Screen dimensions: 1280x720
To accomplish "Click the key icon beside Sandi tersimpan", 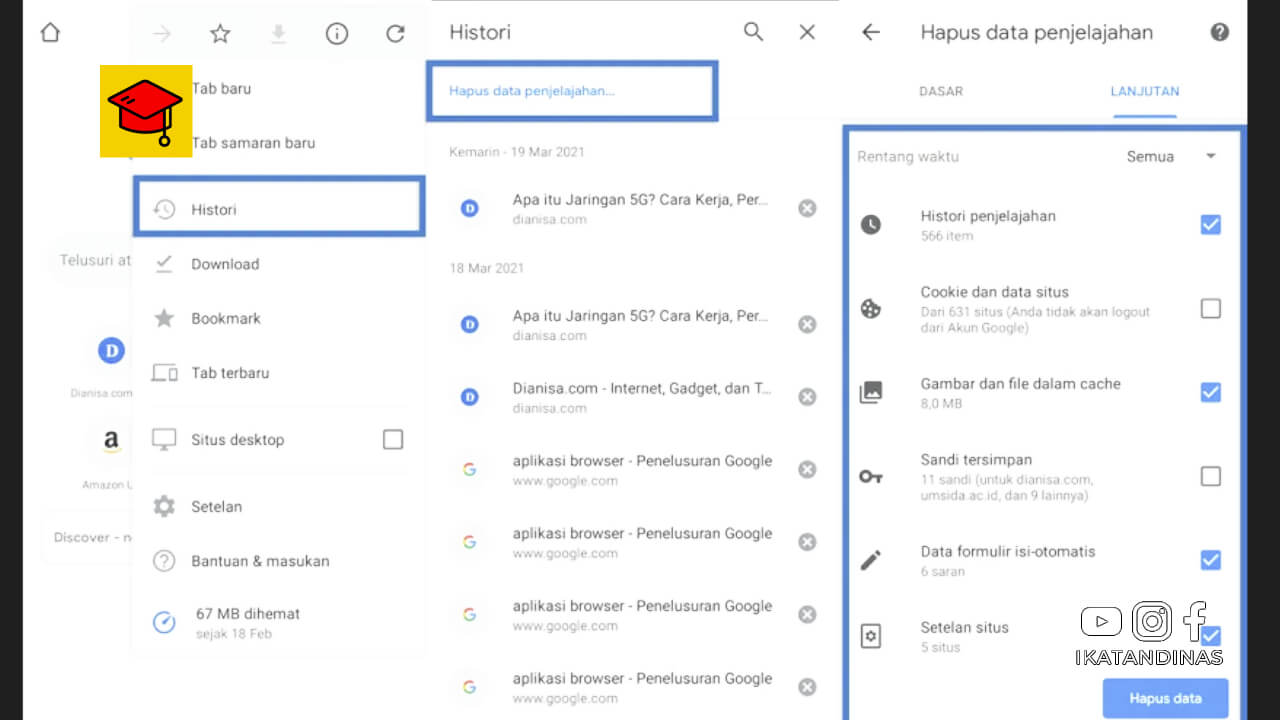I will (871, 477).
